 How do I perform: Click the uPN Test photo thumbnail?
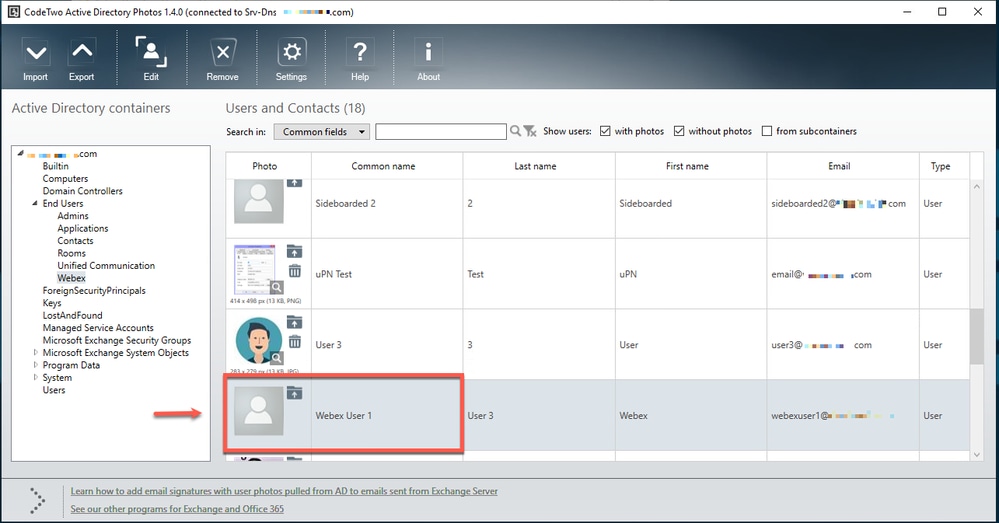tap(255, 269)
